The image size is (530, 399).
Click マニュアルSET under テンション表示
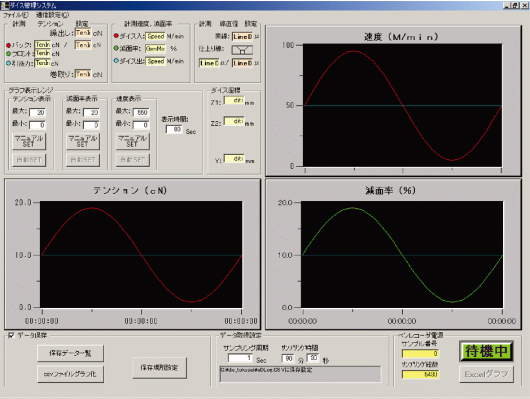(x=29, y=141)
